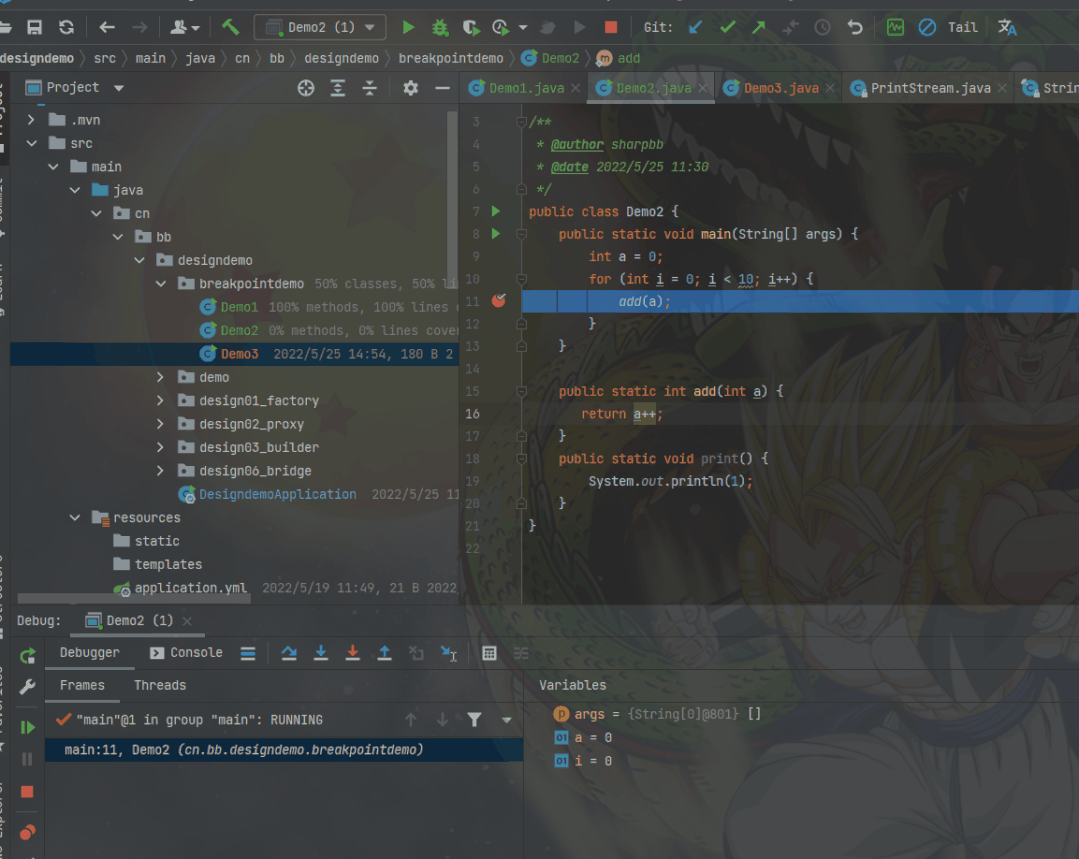Collapse the breakpointdemo package folder
1079x859 pixels.
pos(161,284)
